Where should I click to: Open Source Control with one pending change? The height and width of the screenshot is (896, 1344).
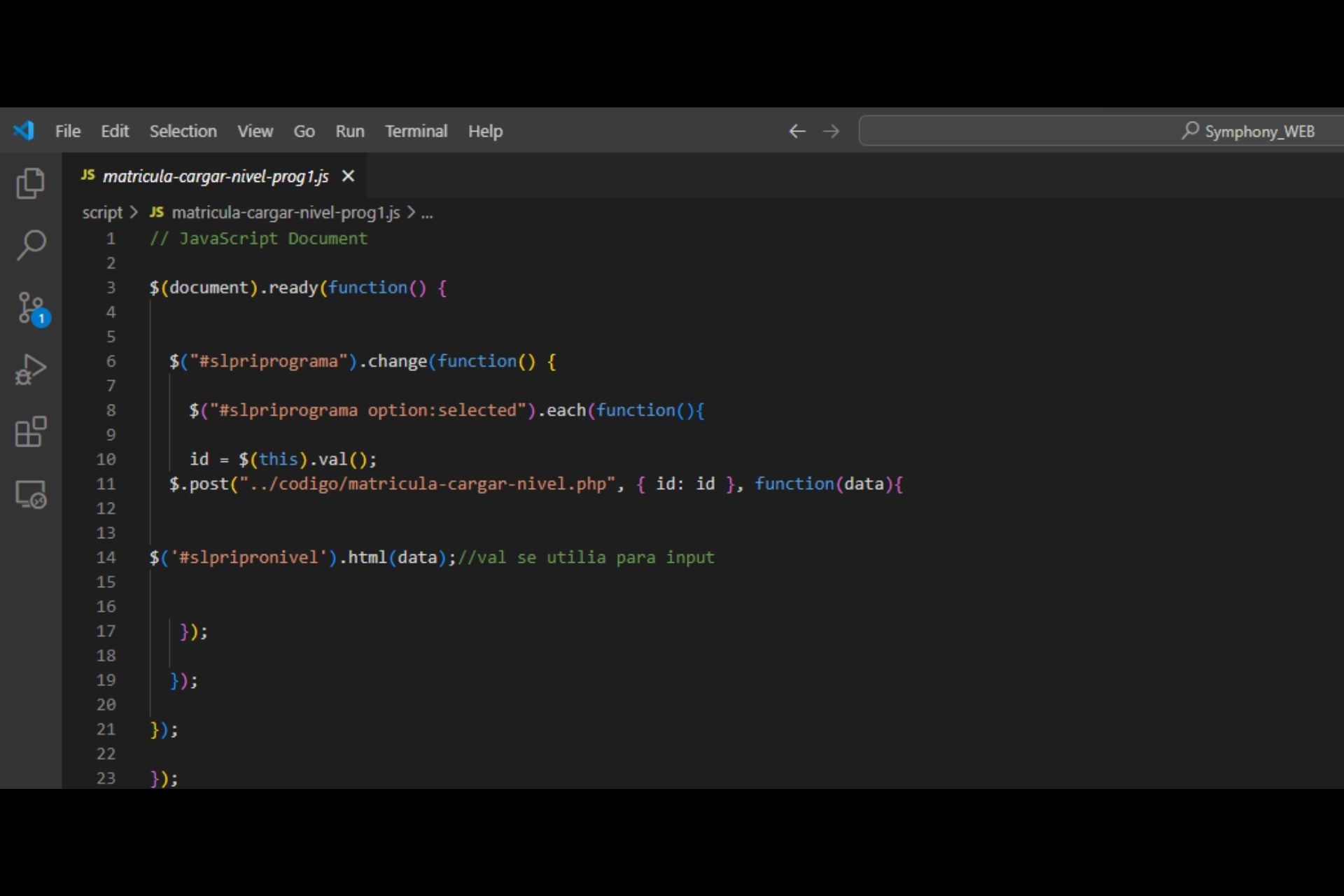click(32, 308)
